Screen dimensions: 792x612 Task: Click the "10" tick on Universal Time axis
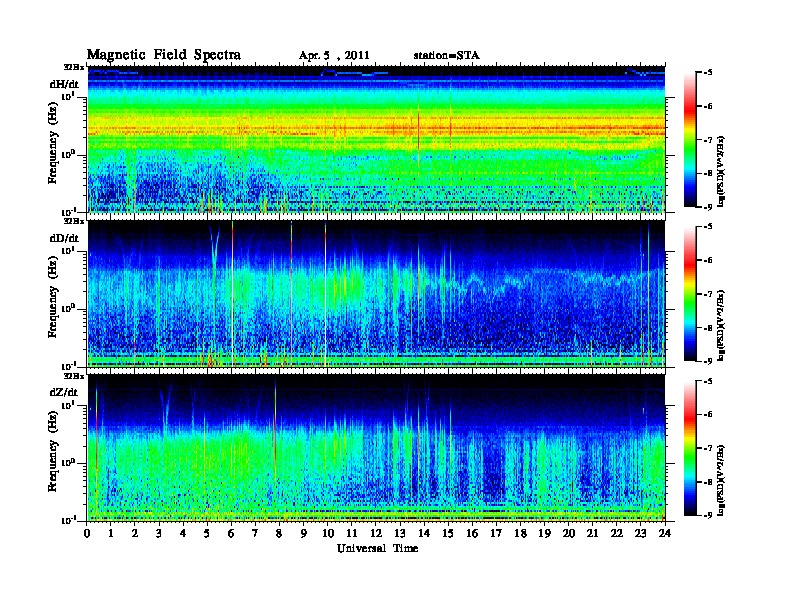pyautogui.click(x=328, y=533)
